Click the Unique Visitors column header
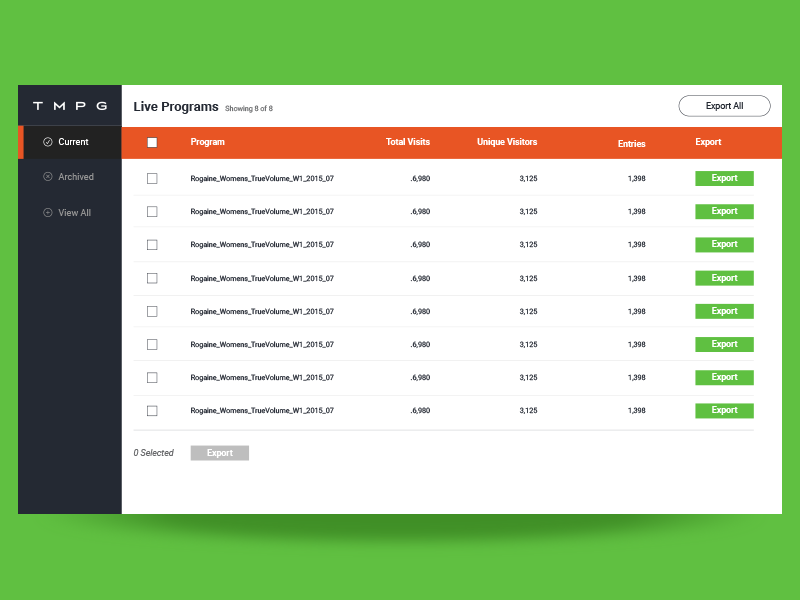The height and width of the screenshot is (600, 800). pos(507,142)
